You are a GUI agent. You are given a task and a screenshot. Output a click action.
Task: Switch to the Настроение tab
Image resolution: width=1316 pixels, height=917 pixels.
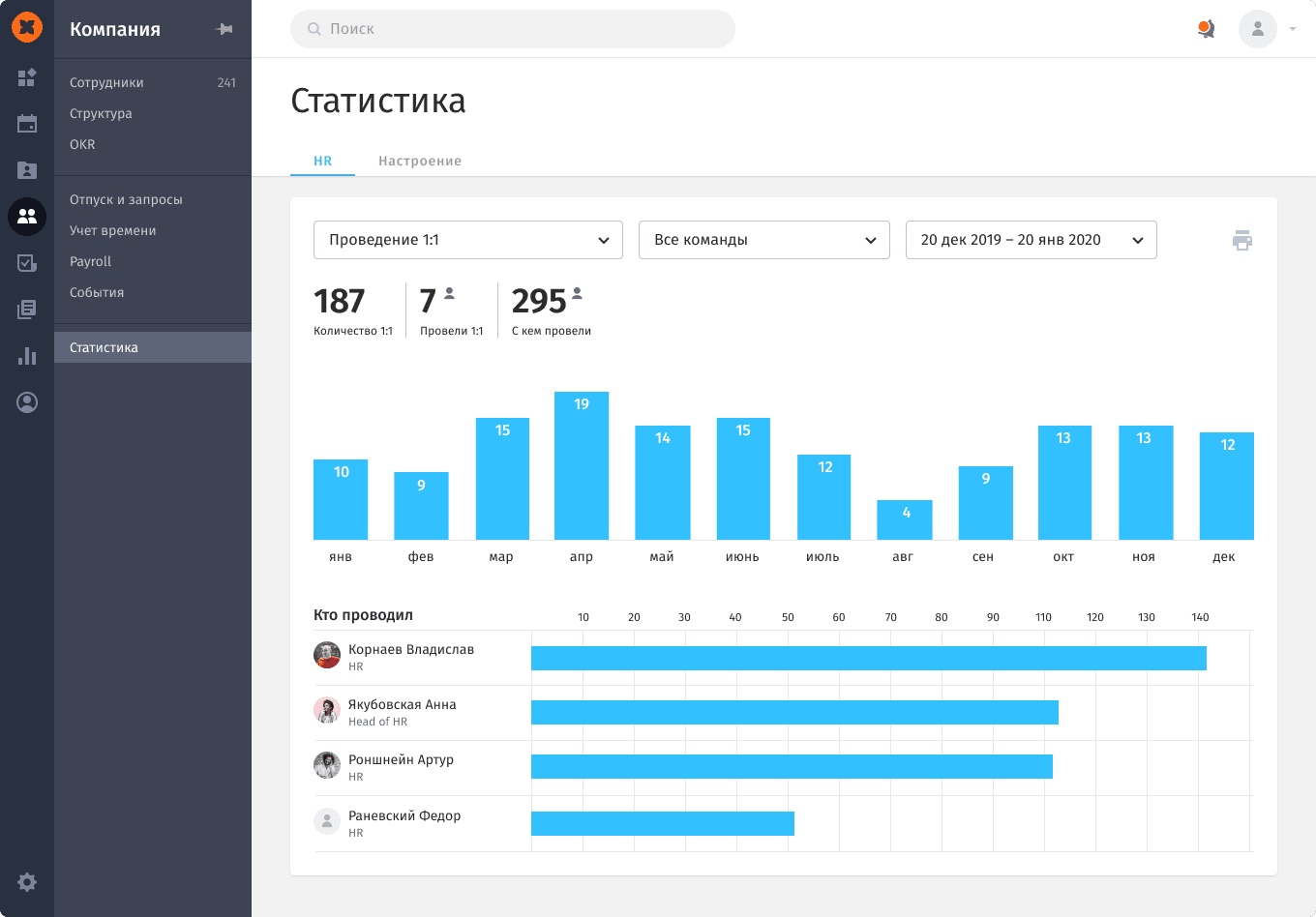coord(420,161)
